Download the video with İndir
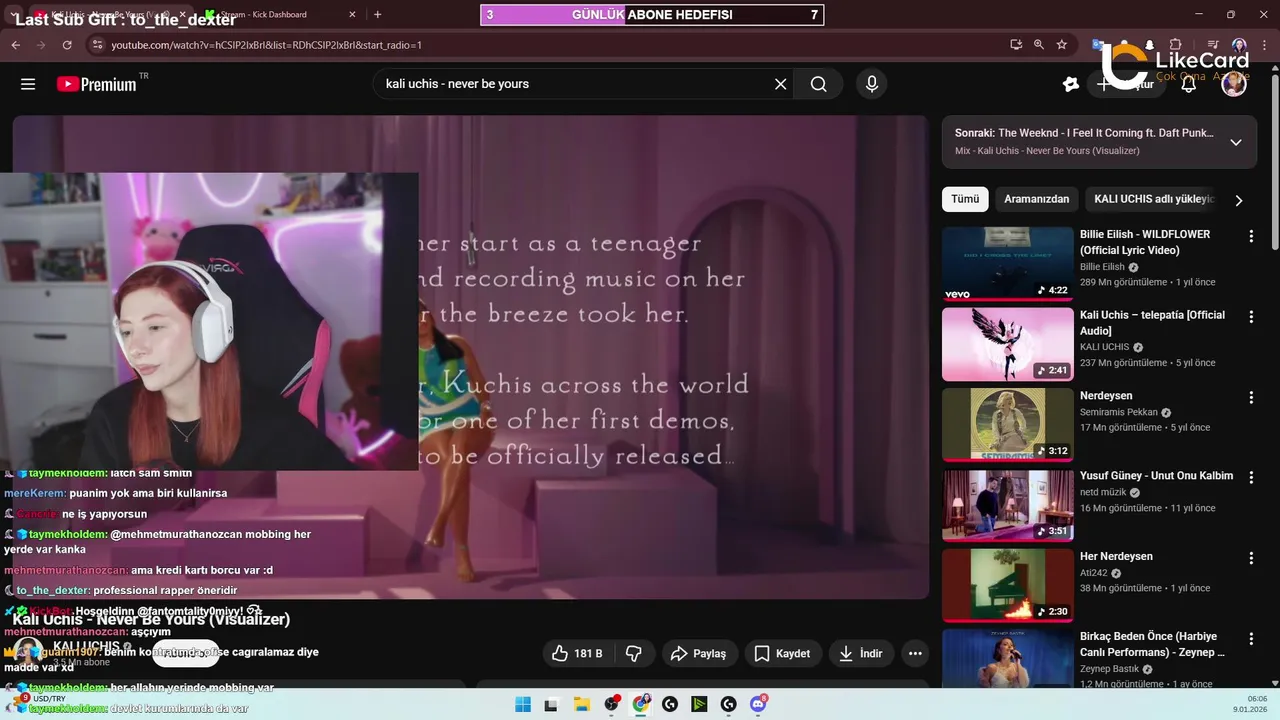The image size is (1280, 720). pyautogui.click(x=861, y=653)
